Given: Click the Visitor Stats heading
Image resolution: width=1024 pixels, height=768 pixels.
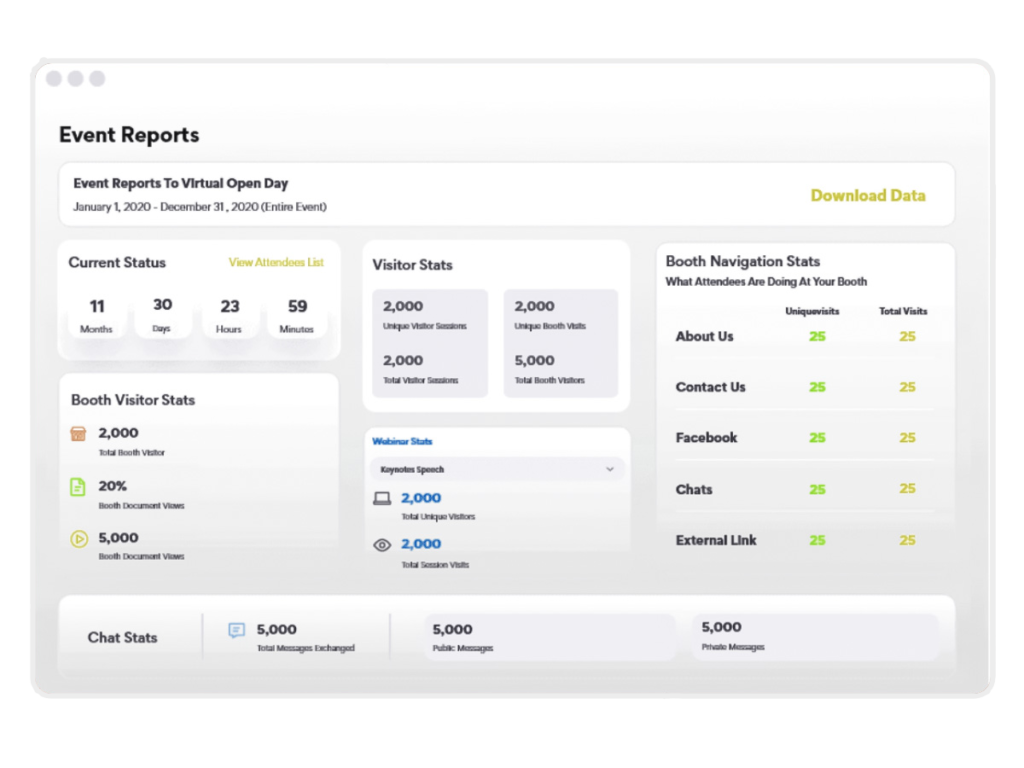Looking at the screenshot, I should 412,265.
